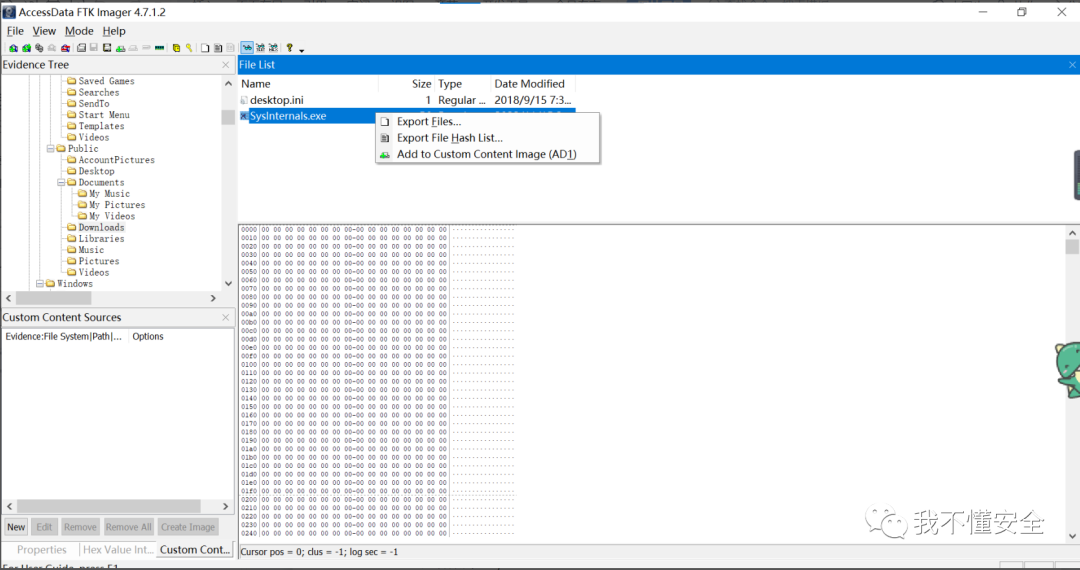Click the Export Disk Image toolbar icon
Viewport: 1080px width, 570px height.
tap(94, 48)
